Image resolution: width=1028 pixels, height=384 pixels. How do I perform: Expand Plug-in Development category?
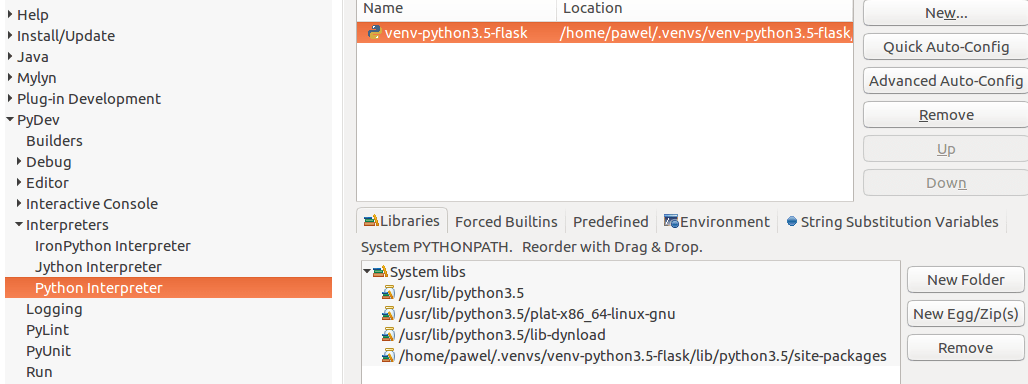pyautogui.click(x=10, y=98)
